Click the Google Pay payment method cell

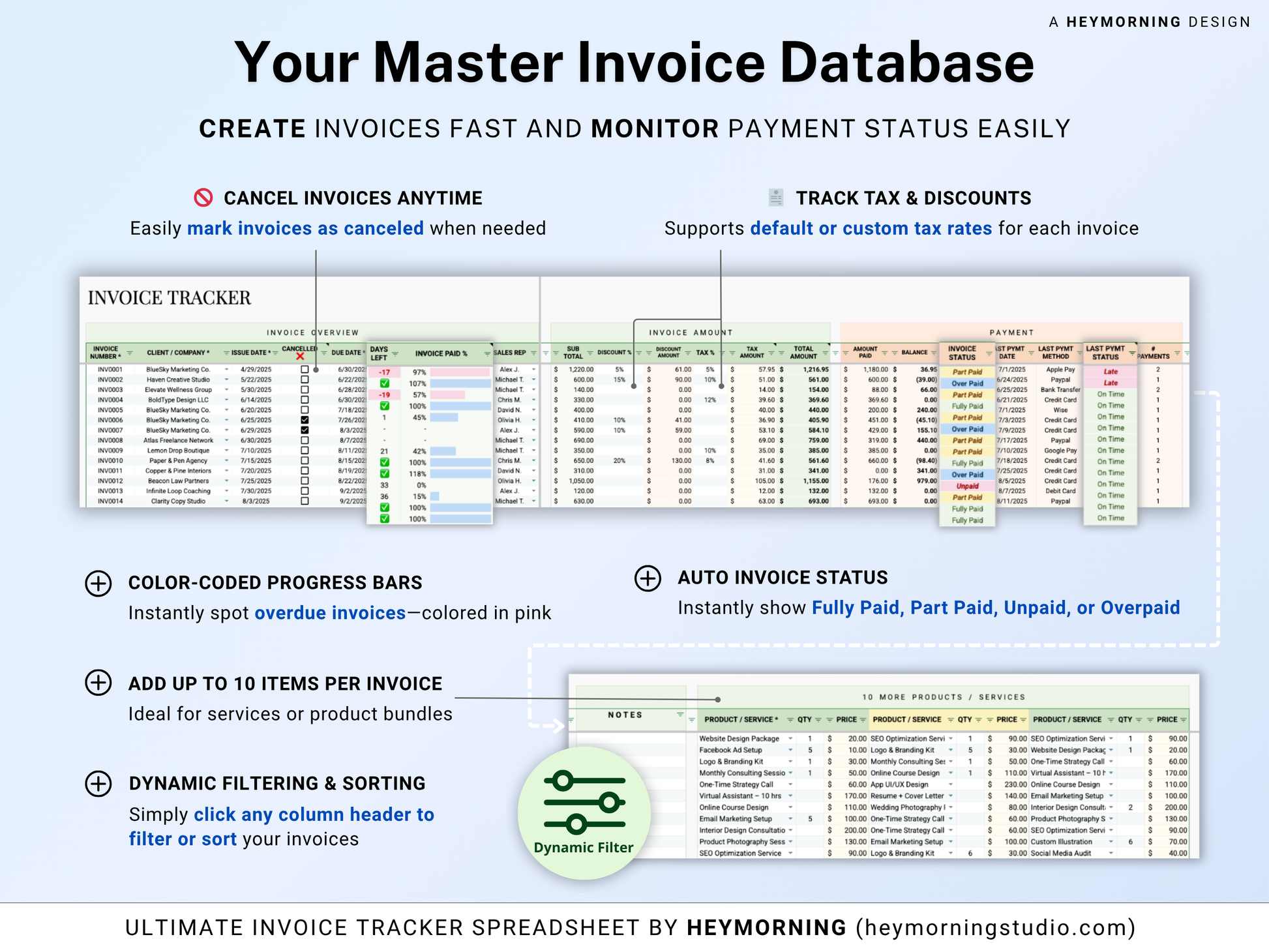click(1060, 451)
